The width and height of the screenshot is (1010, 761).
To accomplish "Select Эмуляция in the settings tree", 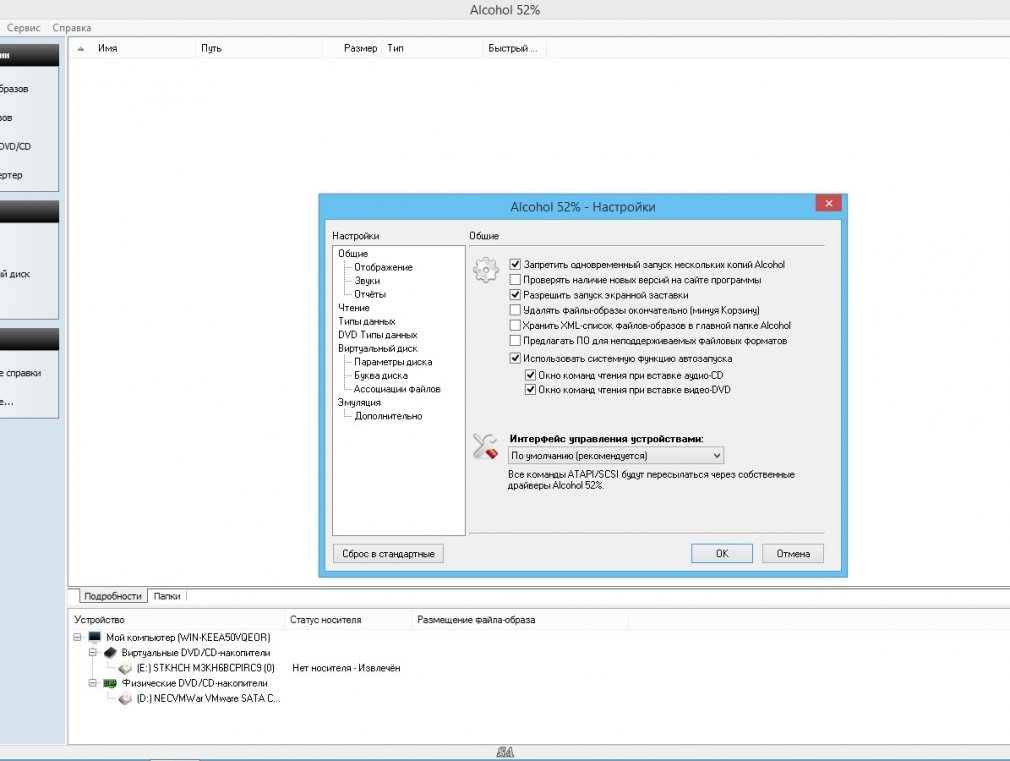I will (359, 402).
